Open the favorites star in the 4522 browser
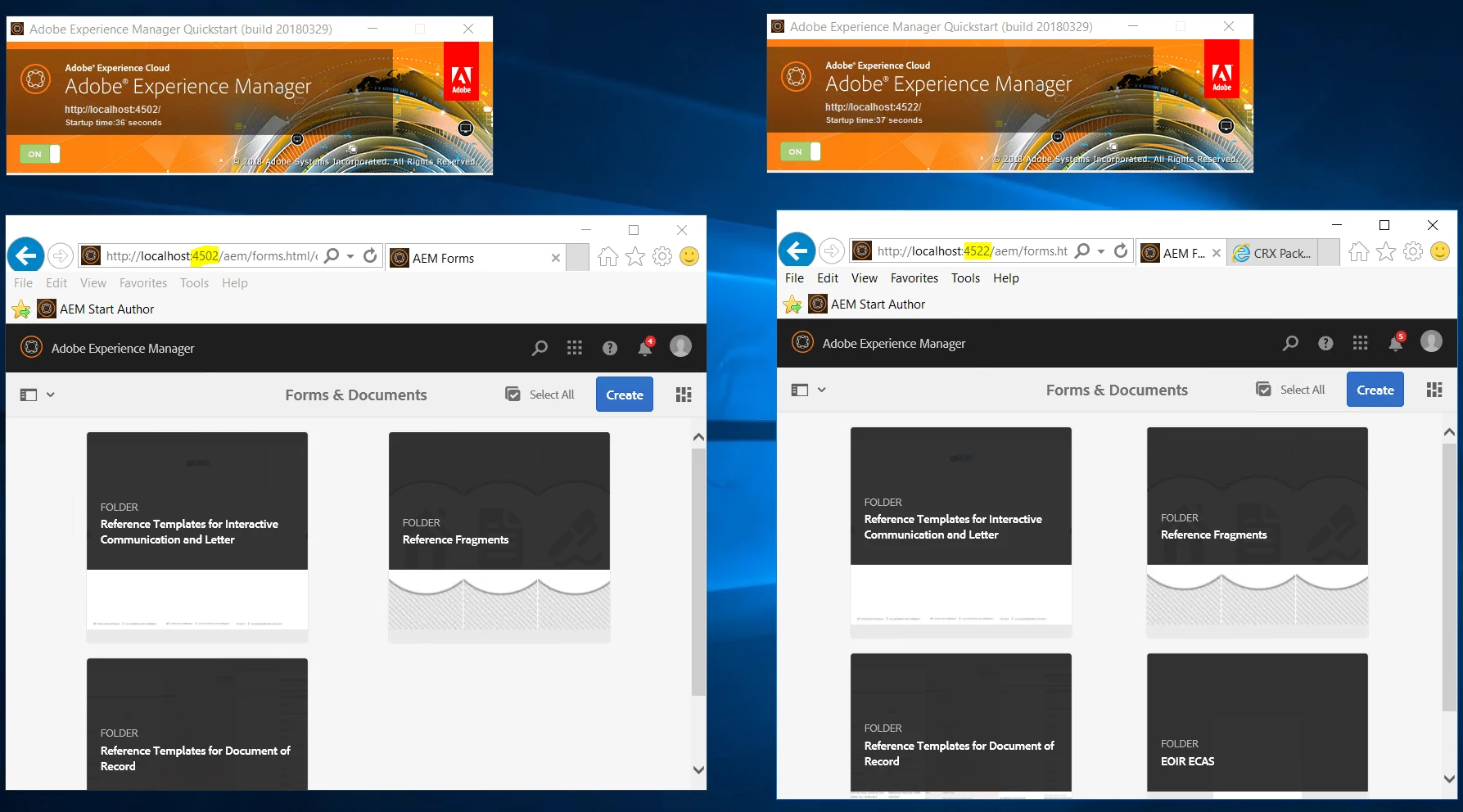The width and height of the screenshot is (1463, 812). coord(1386,252)
